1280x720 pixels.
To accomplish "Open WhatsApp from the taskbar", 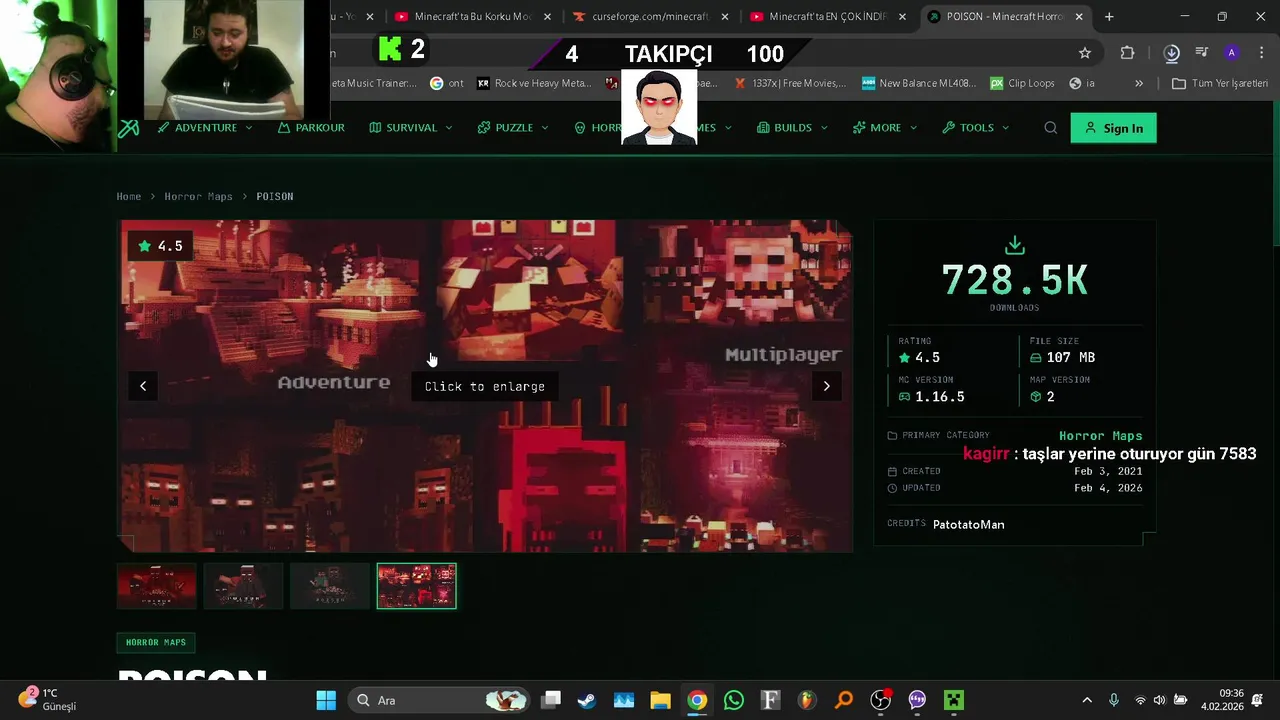I will (x=734, y=700).
